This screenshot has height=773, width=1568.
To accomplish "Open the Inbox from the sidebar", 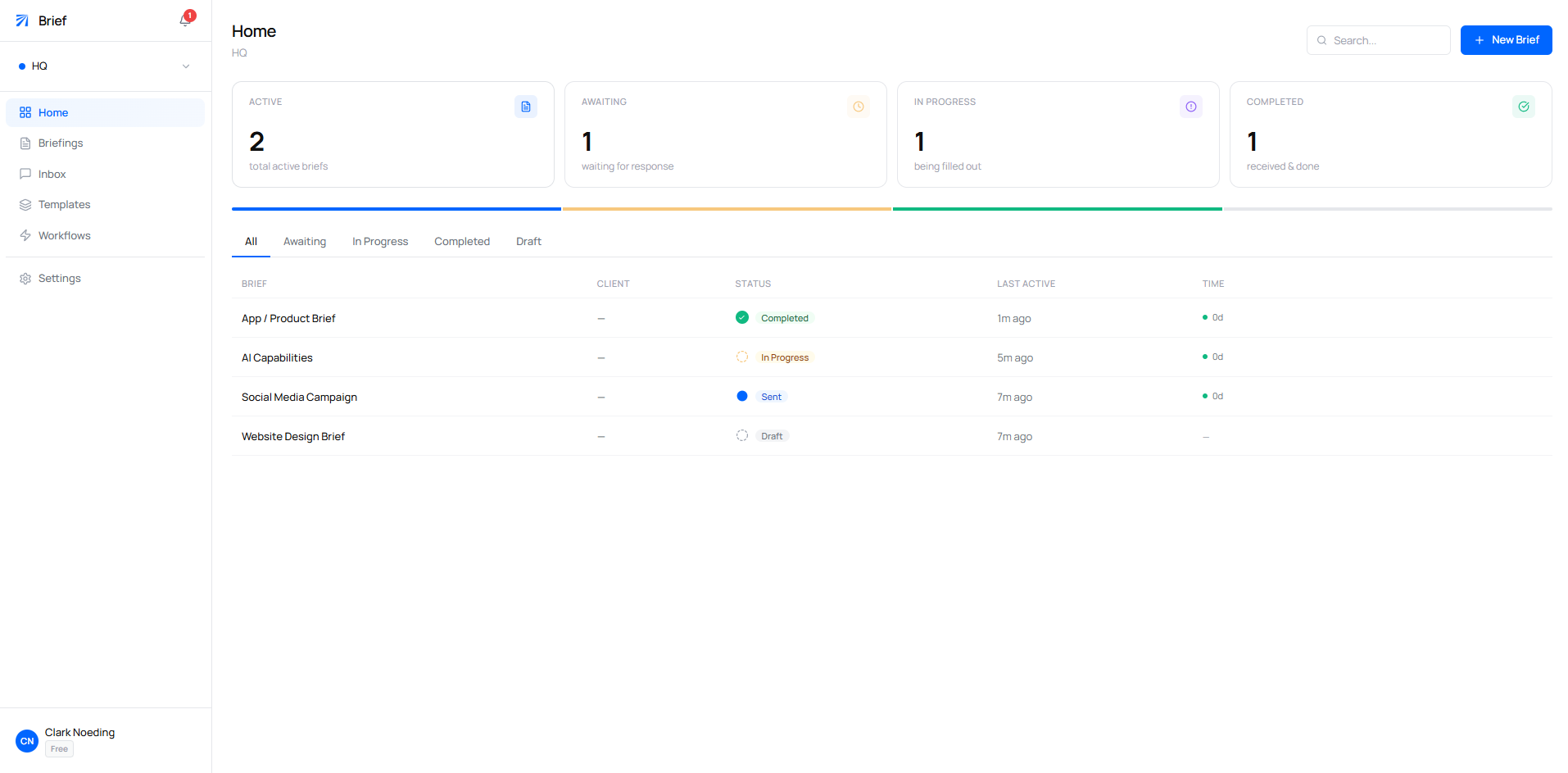I will 25,174.
